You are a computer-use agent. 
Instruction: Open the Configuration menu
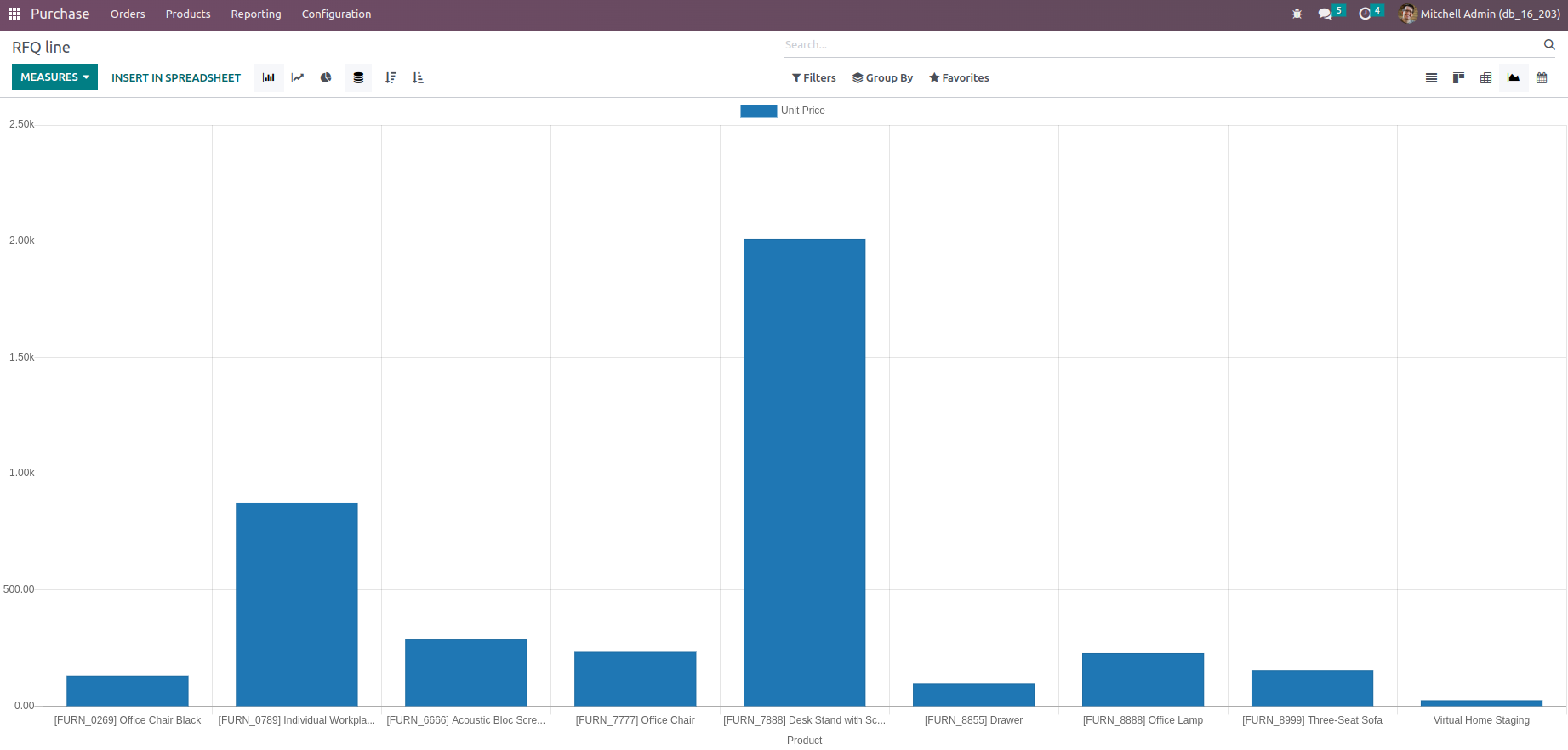(x=336, y=14)
